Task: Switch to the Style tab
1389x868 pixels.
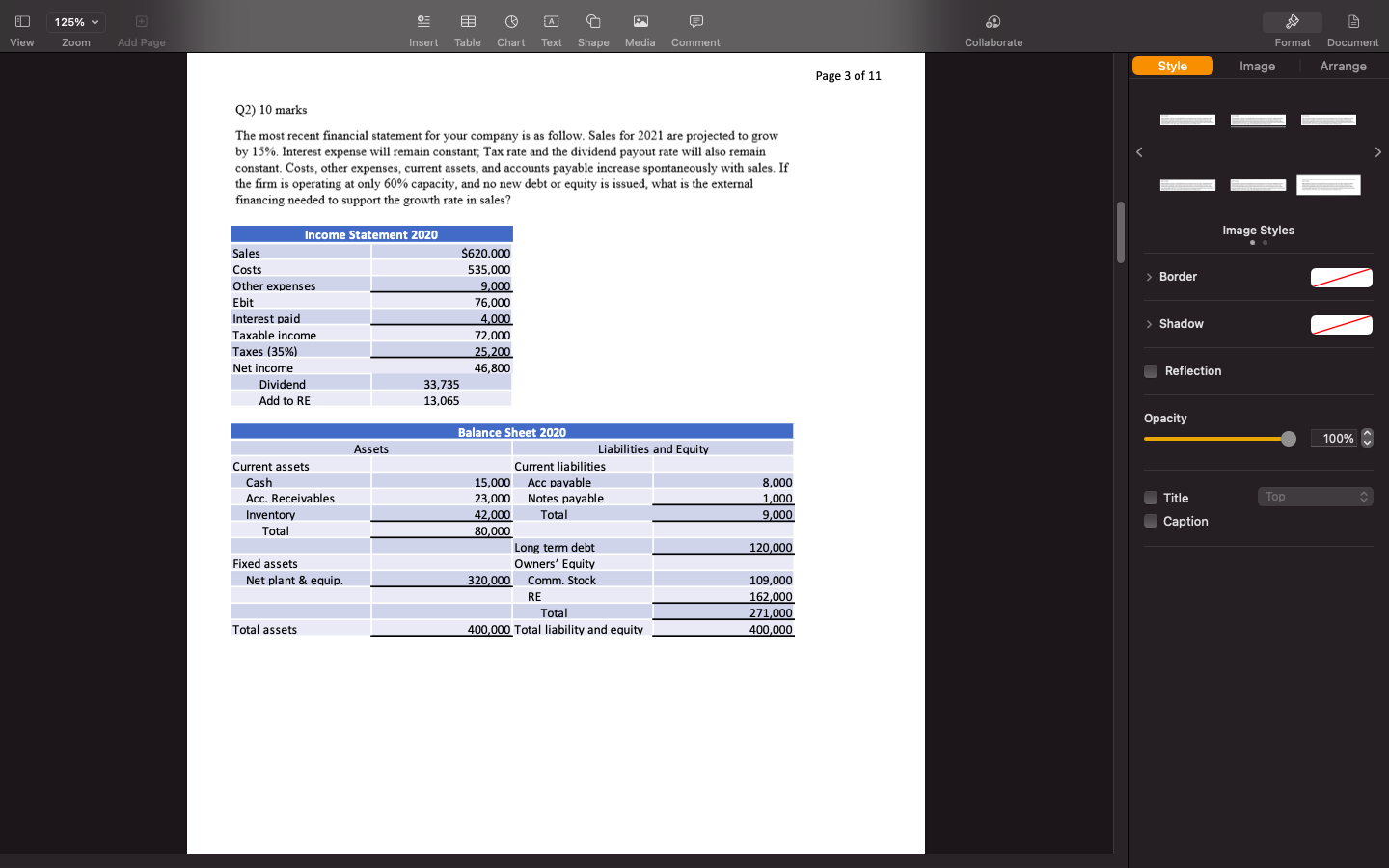Action: pos(1173,66)
